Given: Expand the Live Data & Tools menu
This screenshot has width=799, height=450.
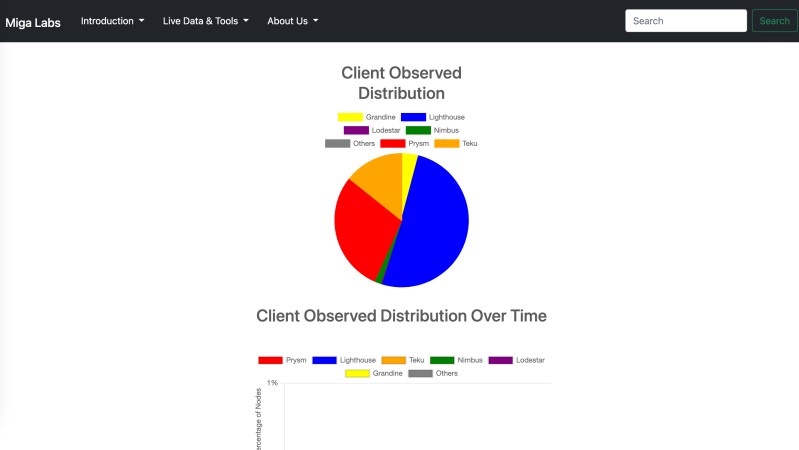Looking at the screenshot, I should click(205, 21).
